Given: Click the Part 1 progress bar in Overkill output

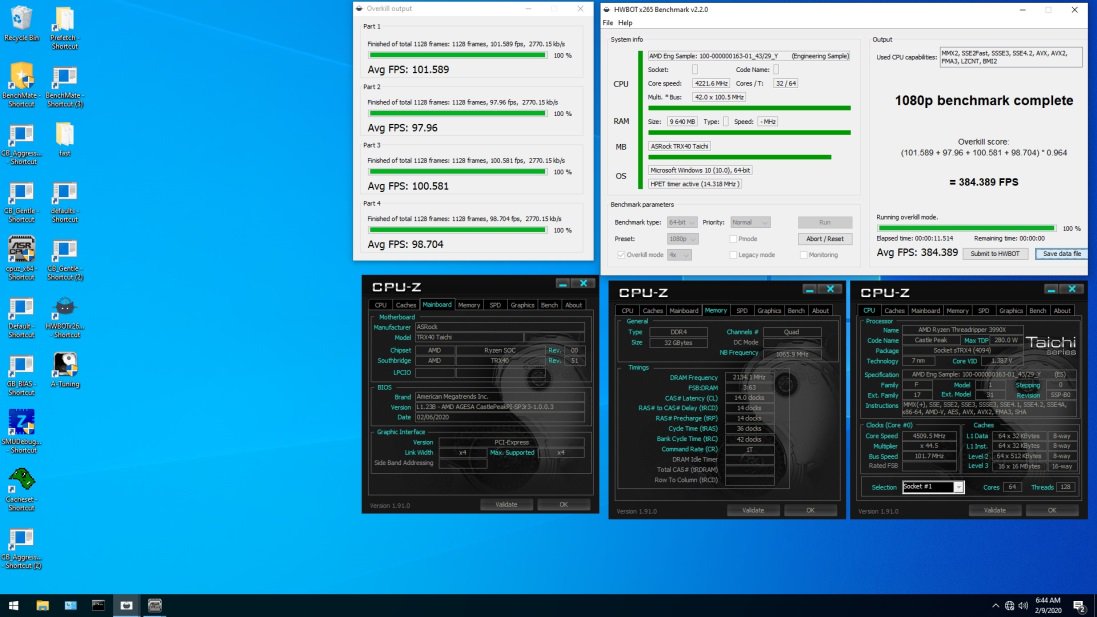Looking at the screenshot, I should [x=456, y=56].
